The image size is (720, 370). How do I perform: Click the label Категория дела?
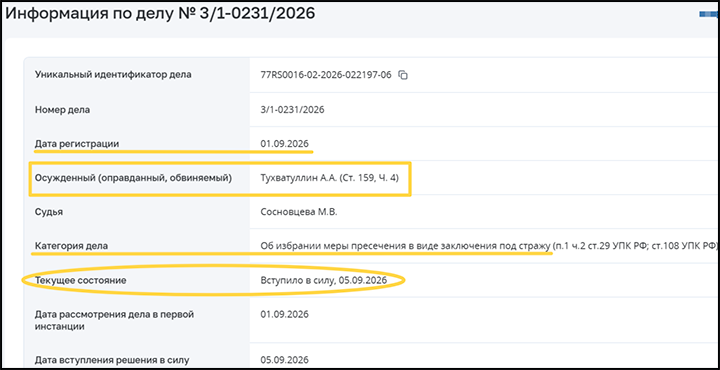coord(71,246)
